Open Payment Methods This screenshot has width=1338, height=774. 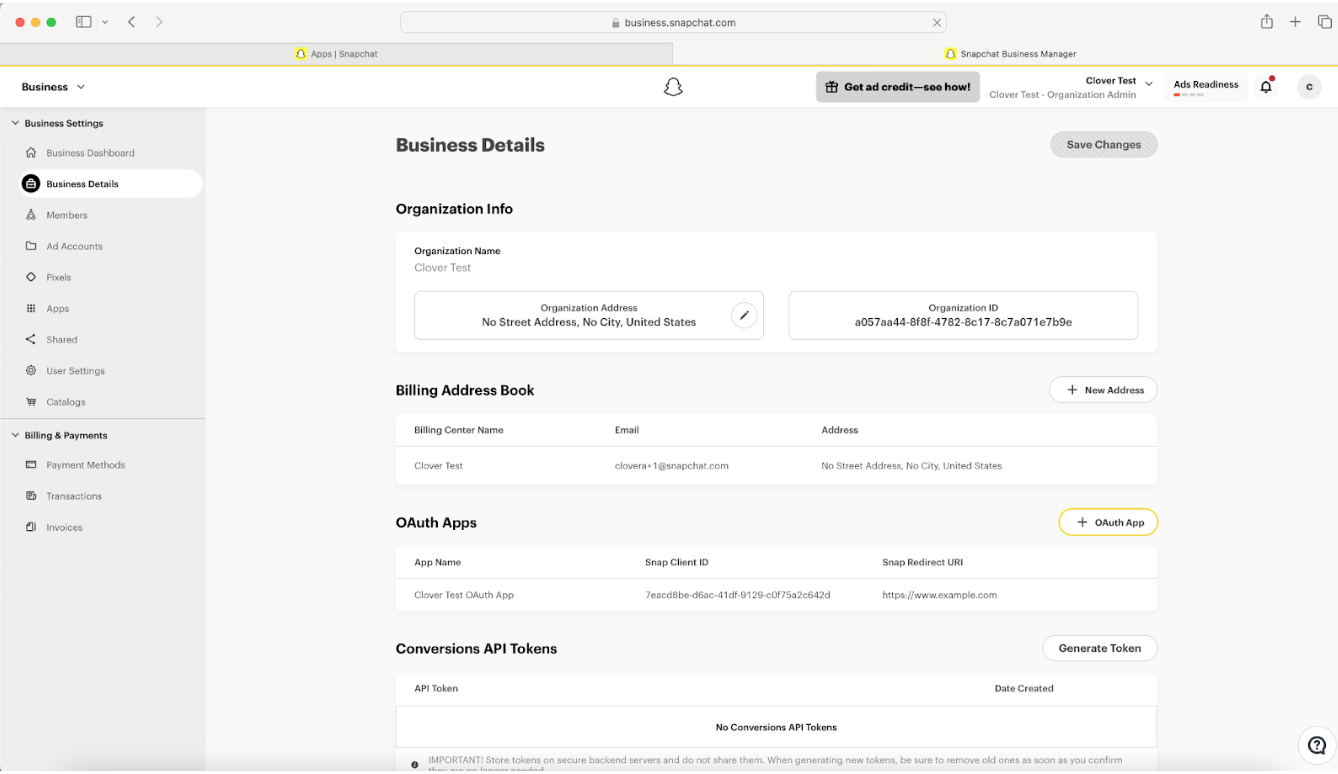click(86, 464)
